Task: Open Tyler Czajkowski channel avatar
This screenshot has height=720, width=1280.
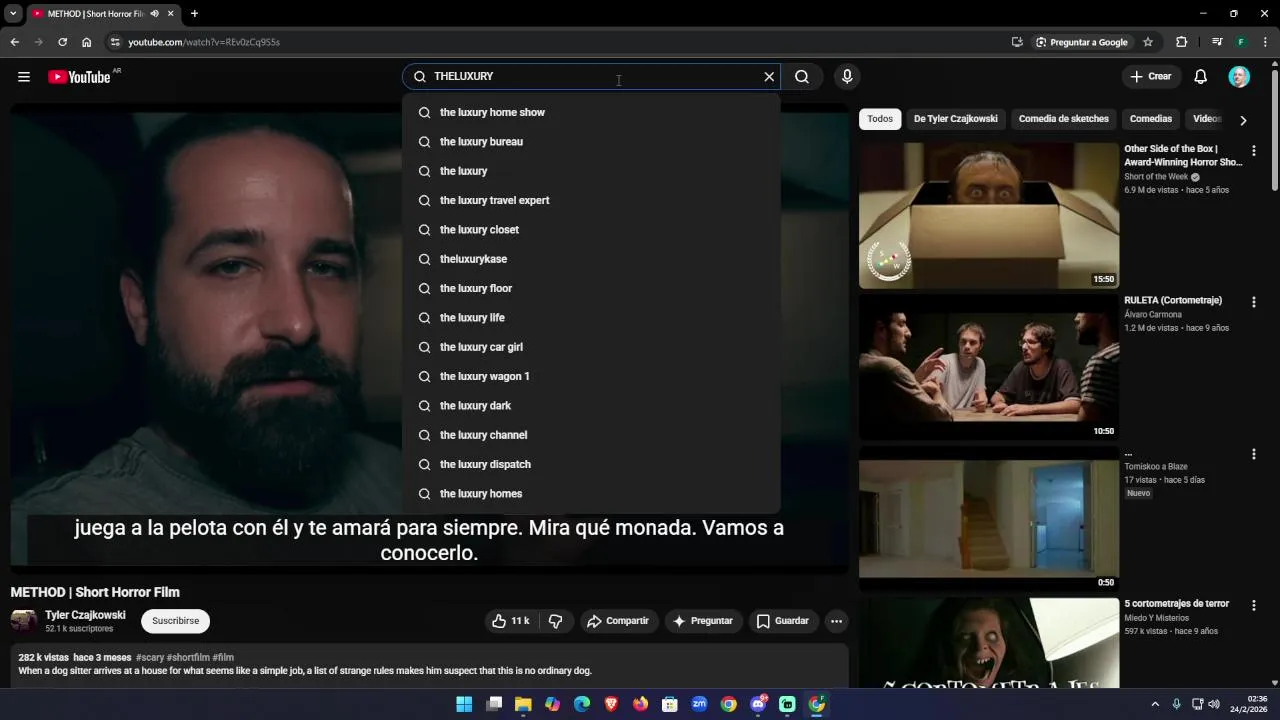Action: tap(24, 621)
